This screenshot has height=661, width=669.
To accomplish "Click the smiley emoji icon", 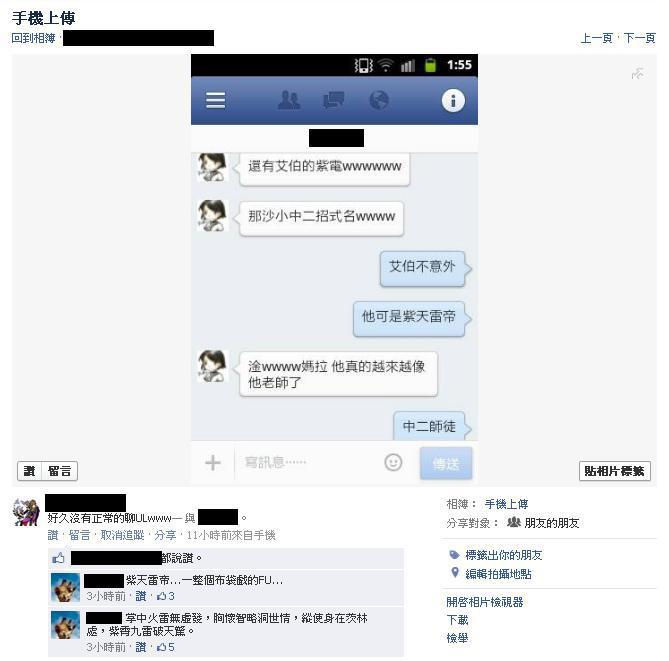I will 393,463.
